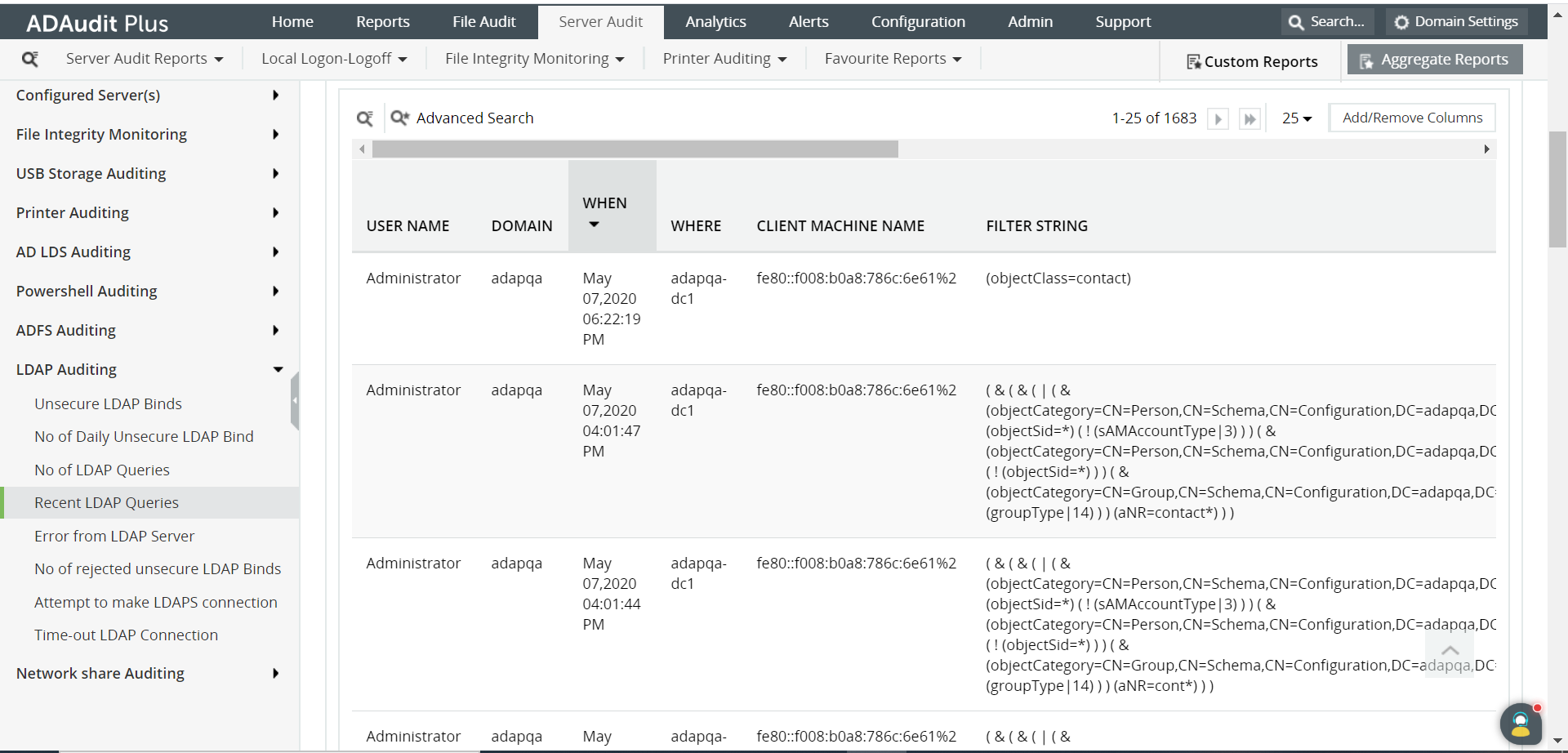Collapse the LDAP Auditing section
1568x753 pixels.
click(x=278, y=370)
